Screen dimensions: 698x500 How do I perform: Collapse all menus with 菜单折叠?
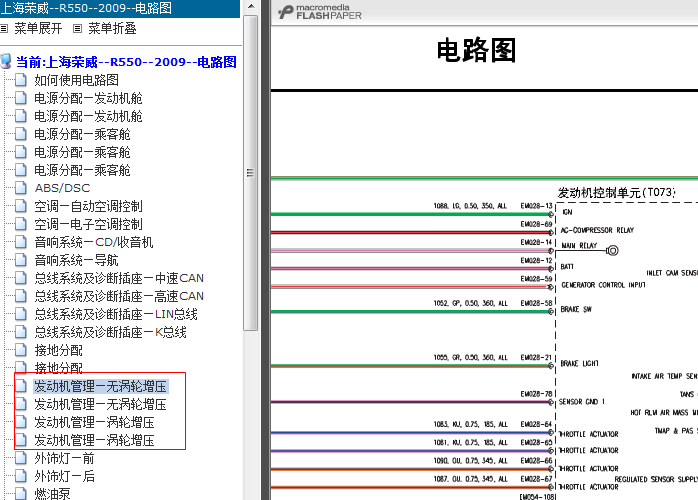(x=112, y=28)
